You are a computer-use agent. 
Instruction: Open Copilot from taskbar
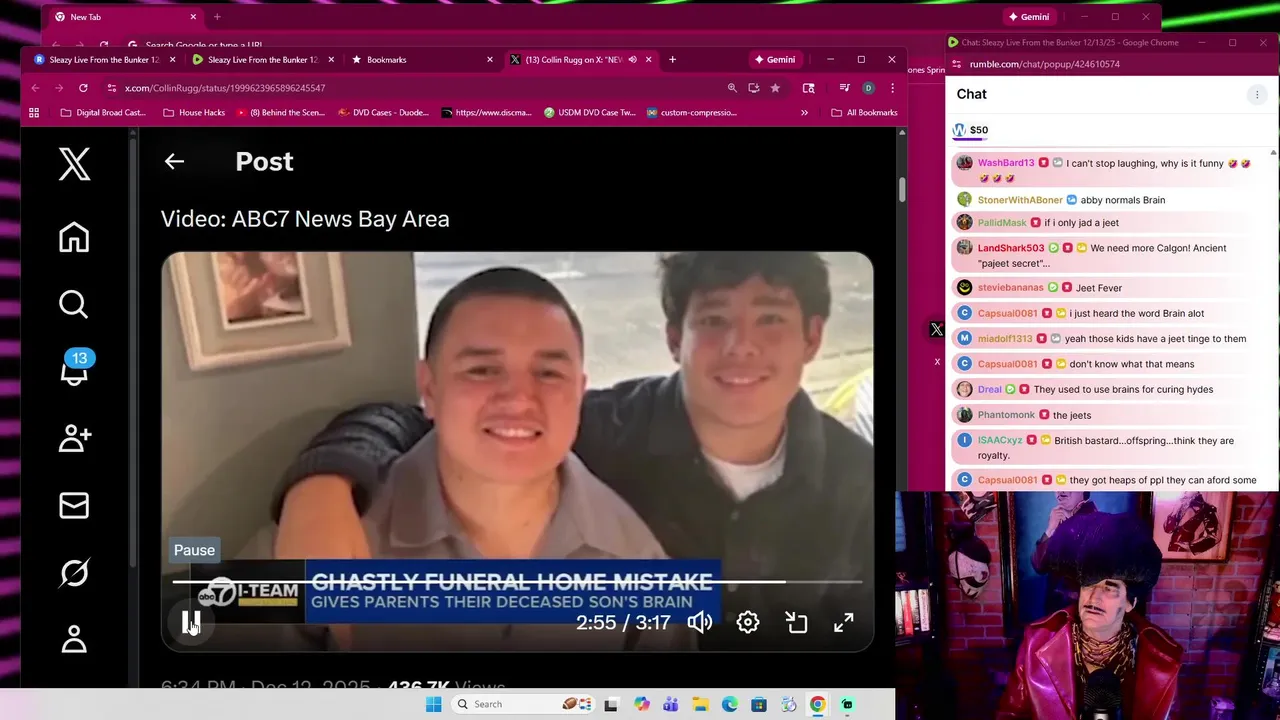click(641, 704)
